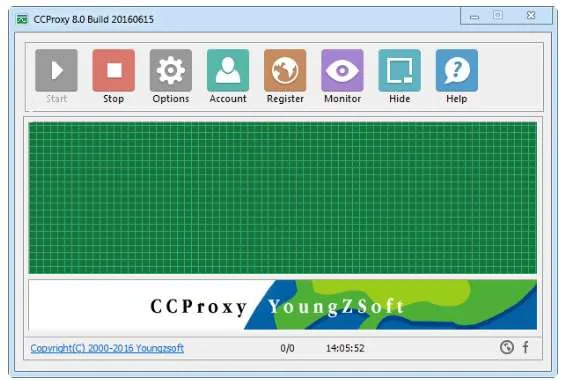Open the Register globe icon
The width and height of the screenshot is (561, 380).
point(285,70)
